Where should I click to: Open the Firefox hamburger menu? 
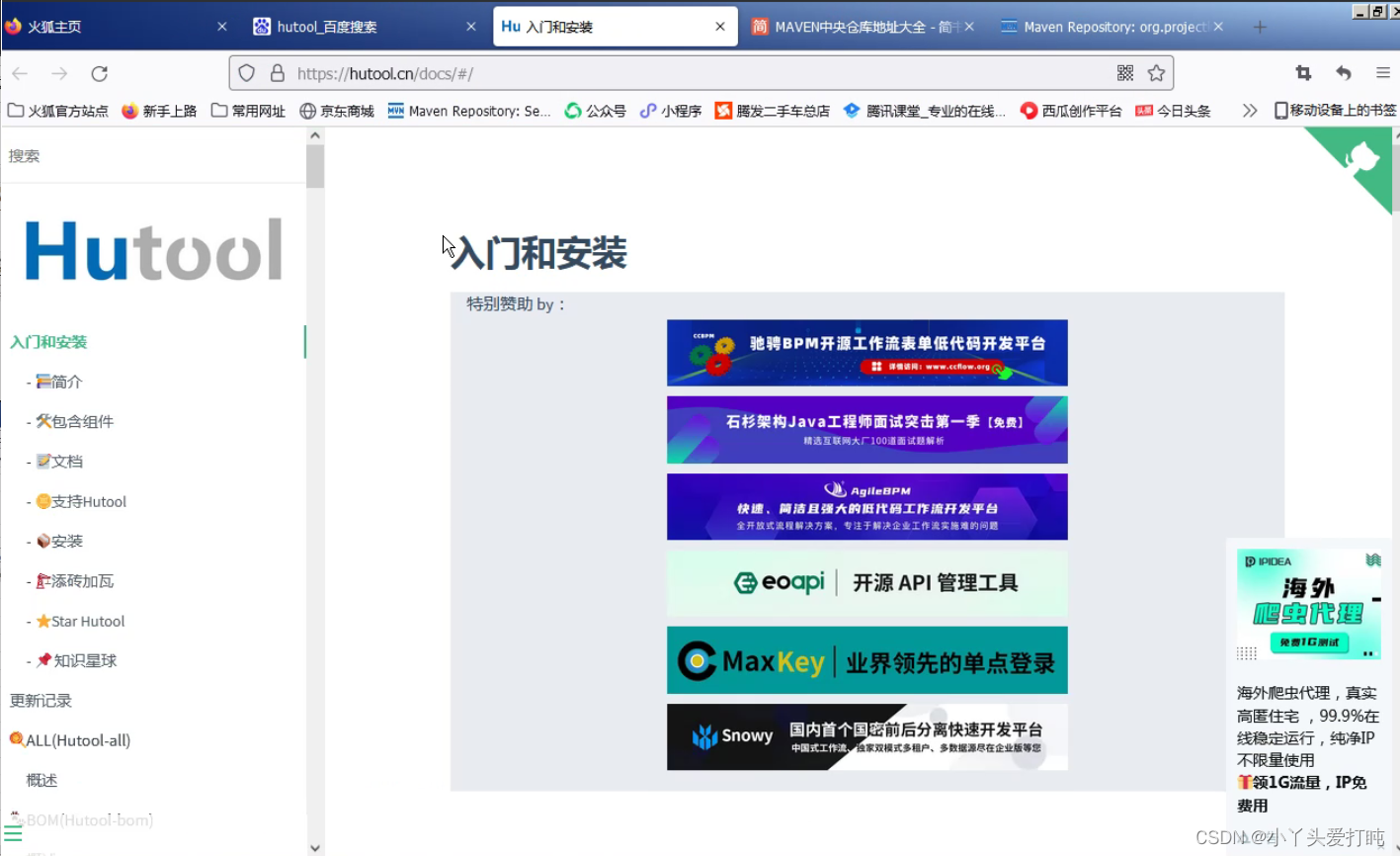pos(1382,73)
